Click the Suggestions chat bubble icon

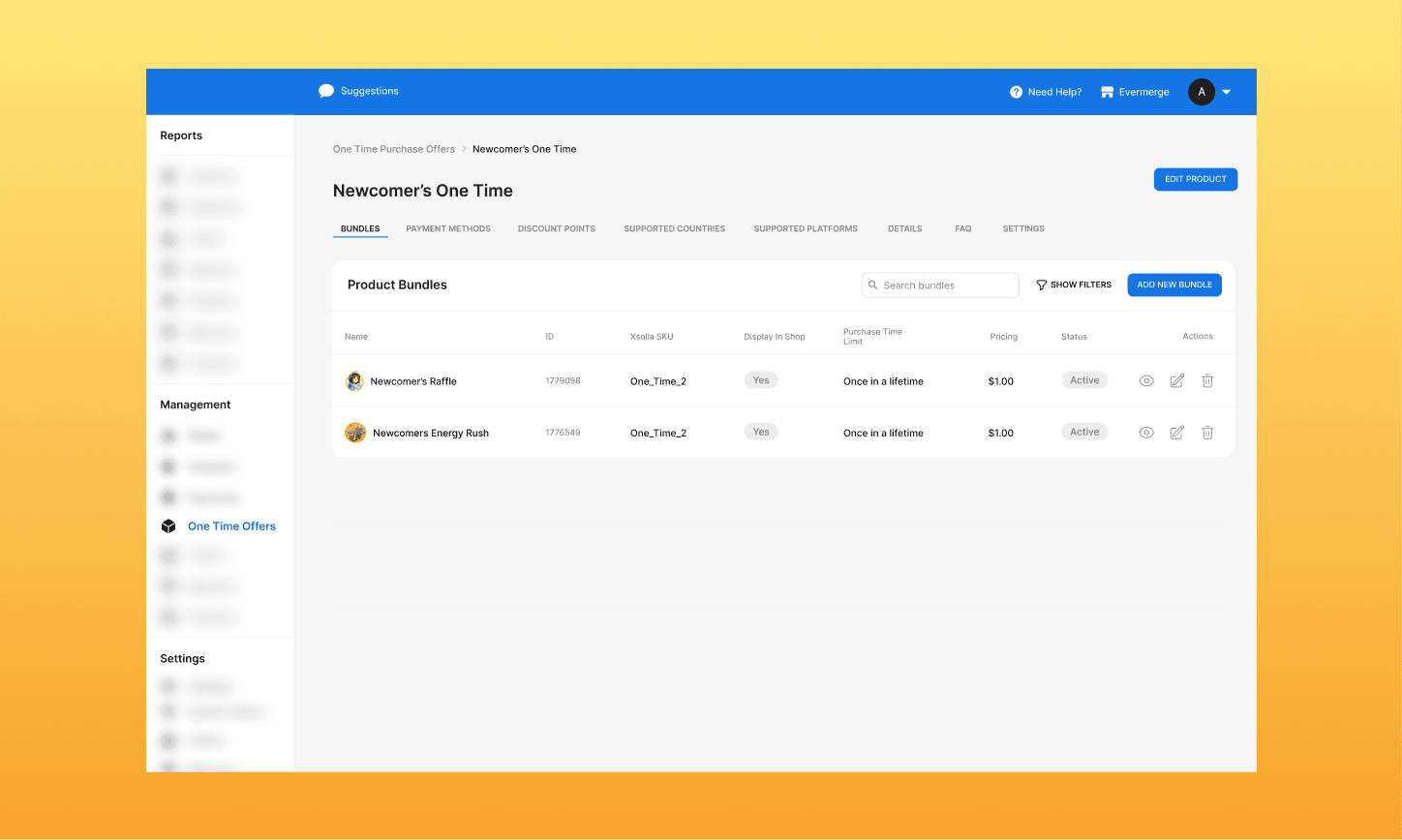[x=326, y=91]
